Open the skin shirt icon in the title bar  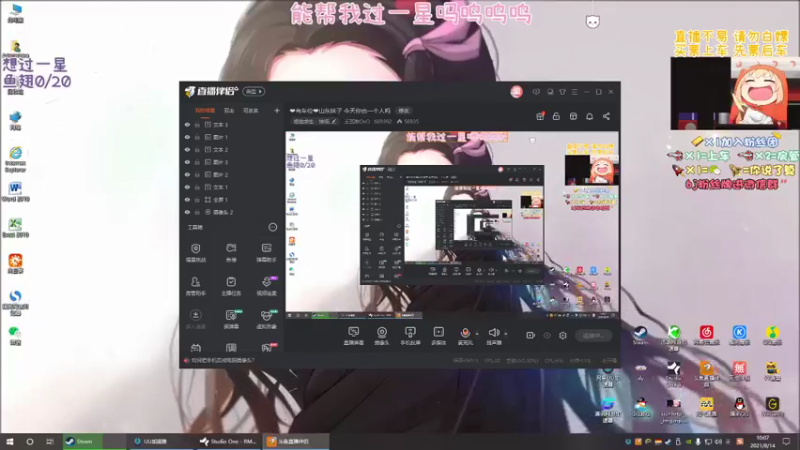[x=562, y=92]
